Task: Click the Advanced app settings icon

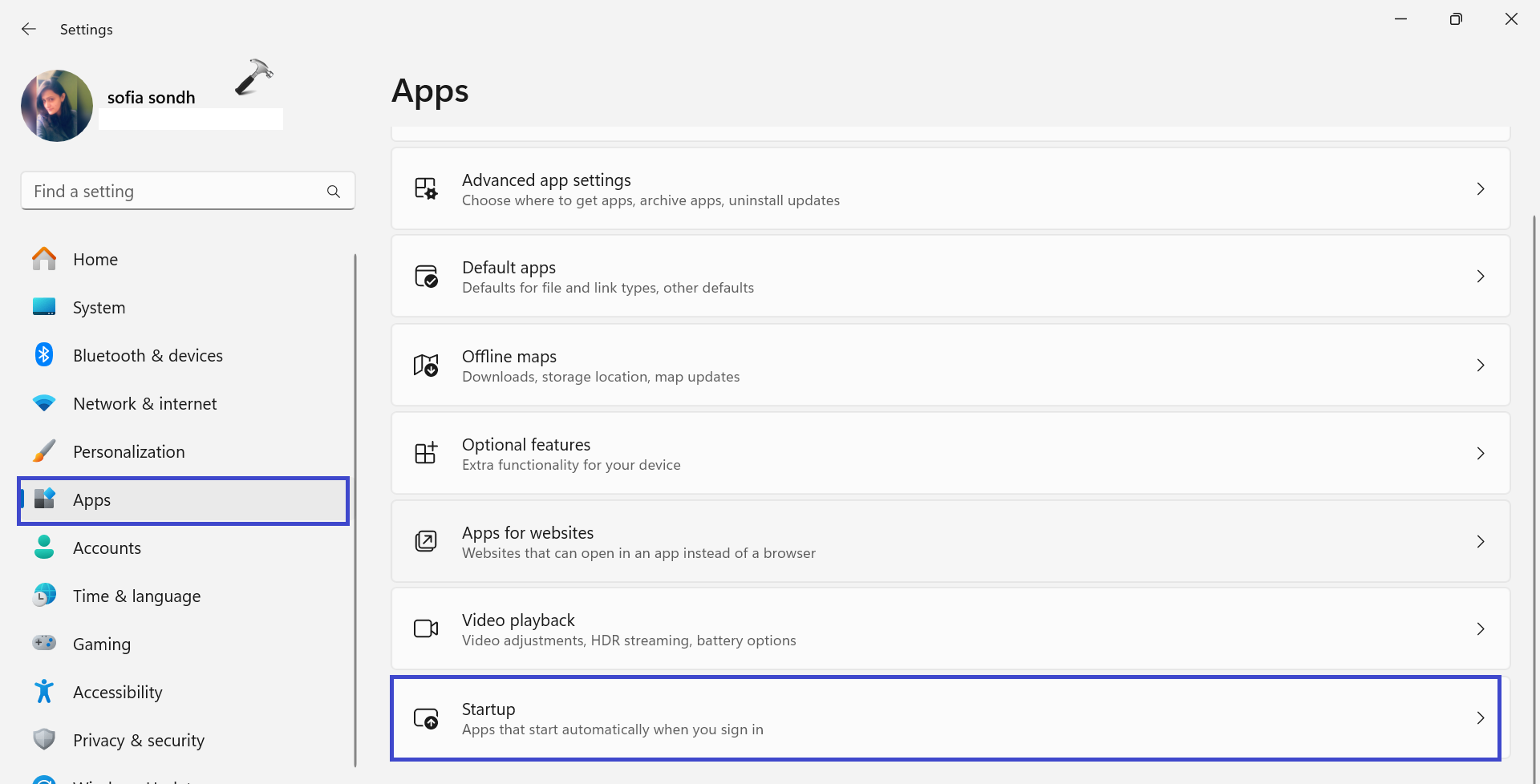Action: 426,189
